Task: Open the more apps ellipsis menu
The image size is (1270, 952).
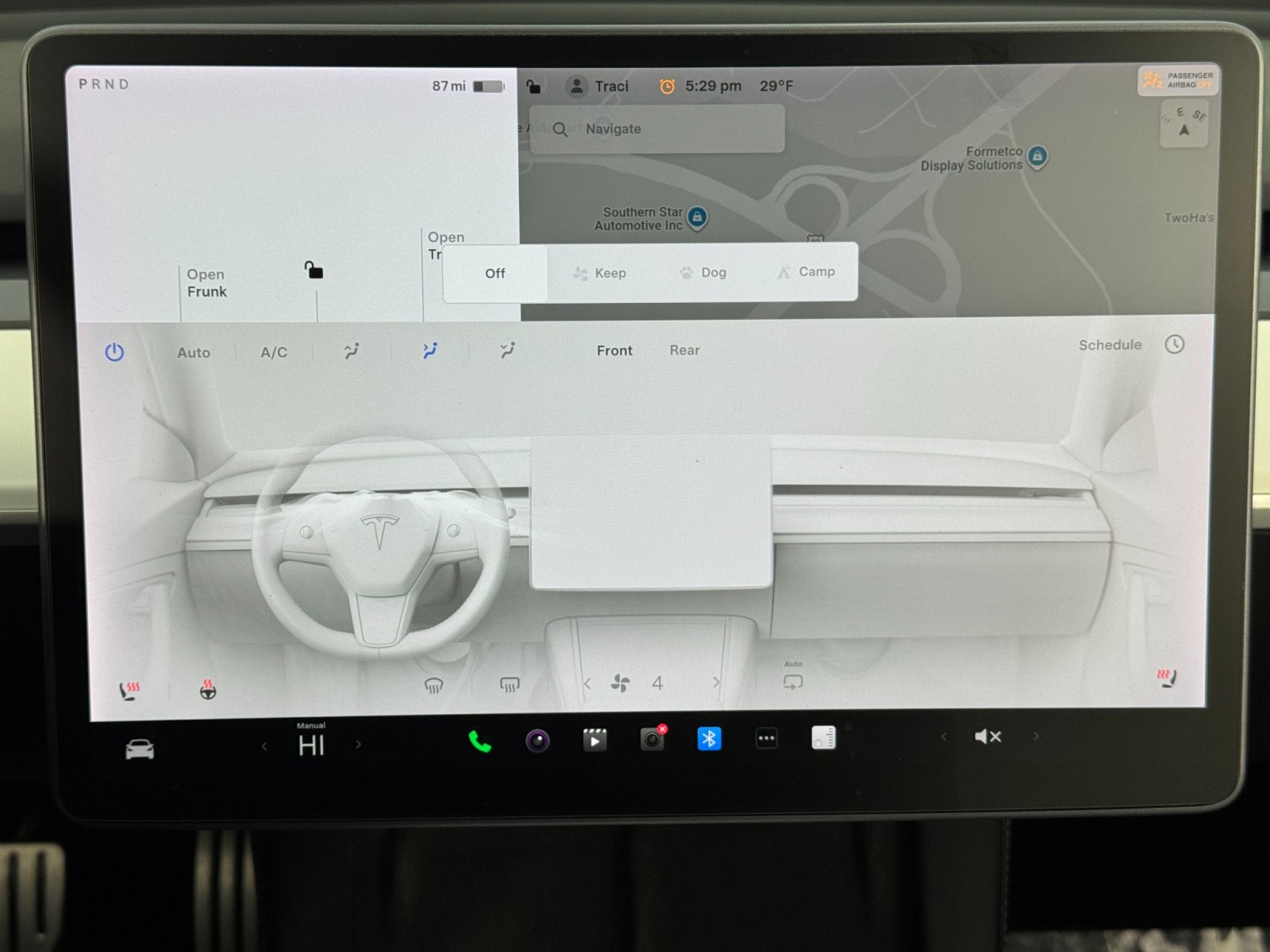Action: pos(766,739)
